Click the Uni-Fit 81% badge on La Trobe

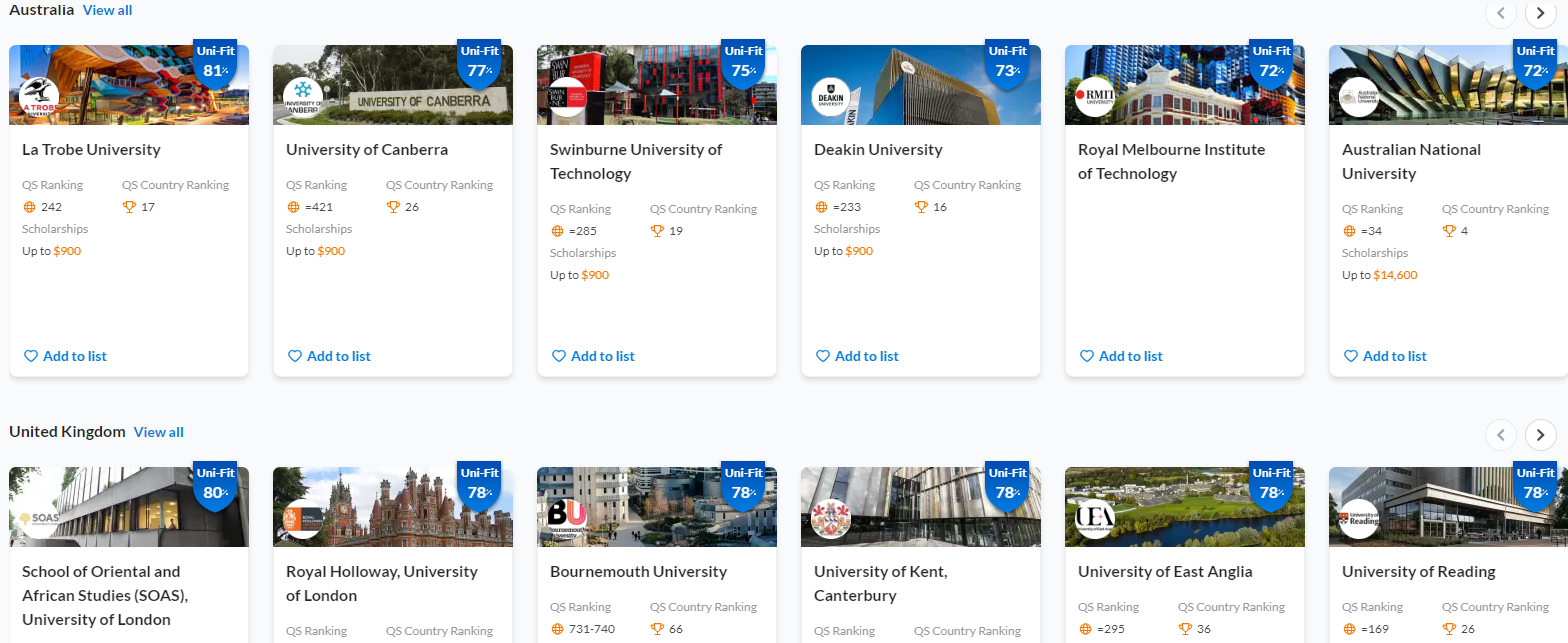215,62
